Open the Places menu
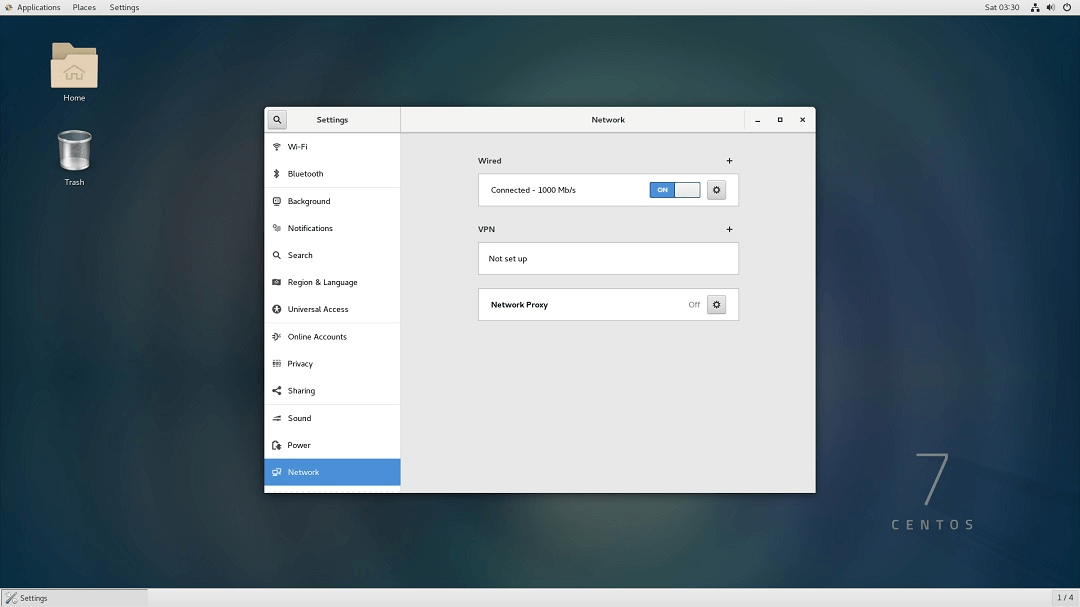1080x607 pixels. (x=84, y=7)
